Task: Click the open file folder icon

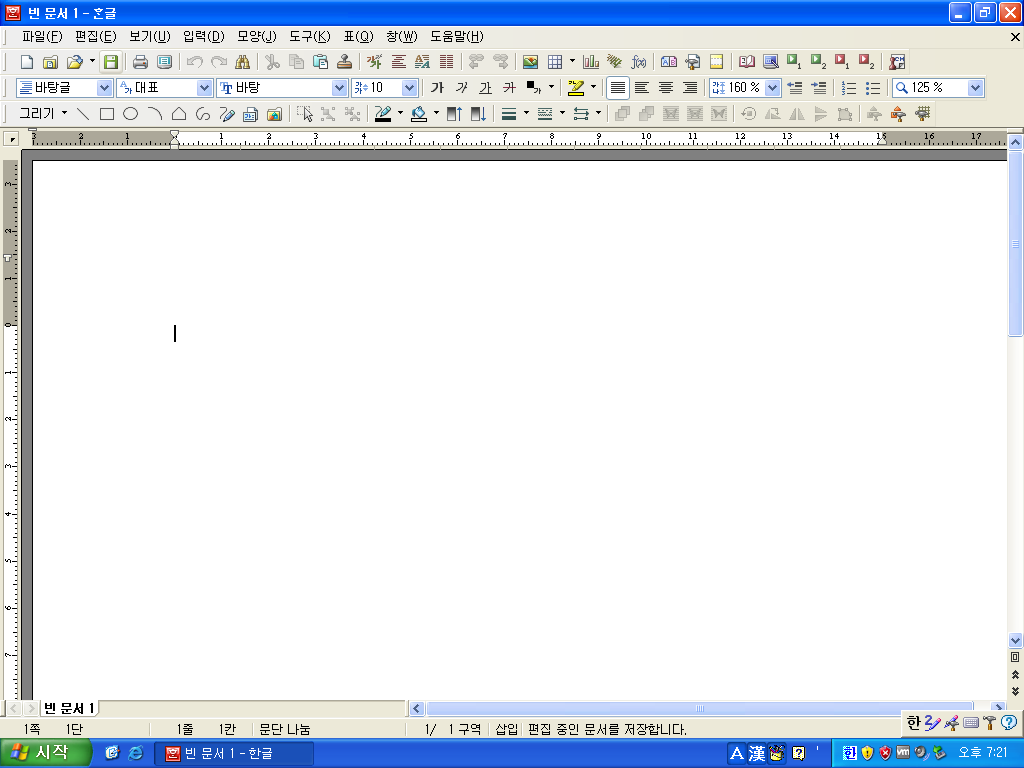Action: click(x=75, y=62)
